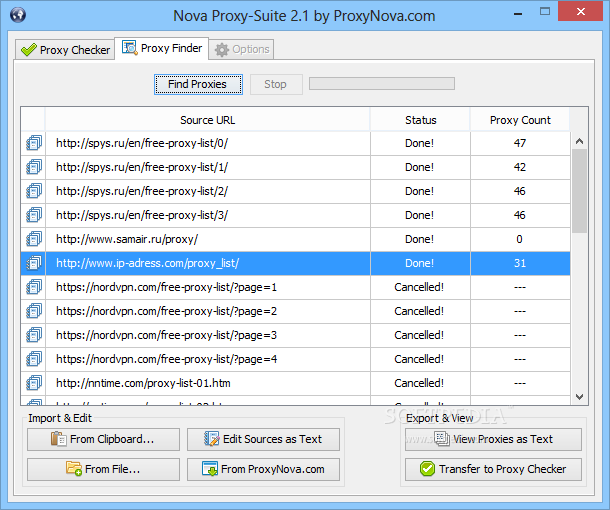Open View Proxies as Text label
The image size is (610, 510).
[503, 439]
